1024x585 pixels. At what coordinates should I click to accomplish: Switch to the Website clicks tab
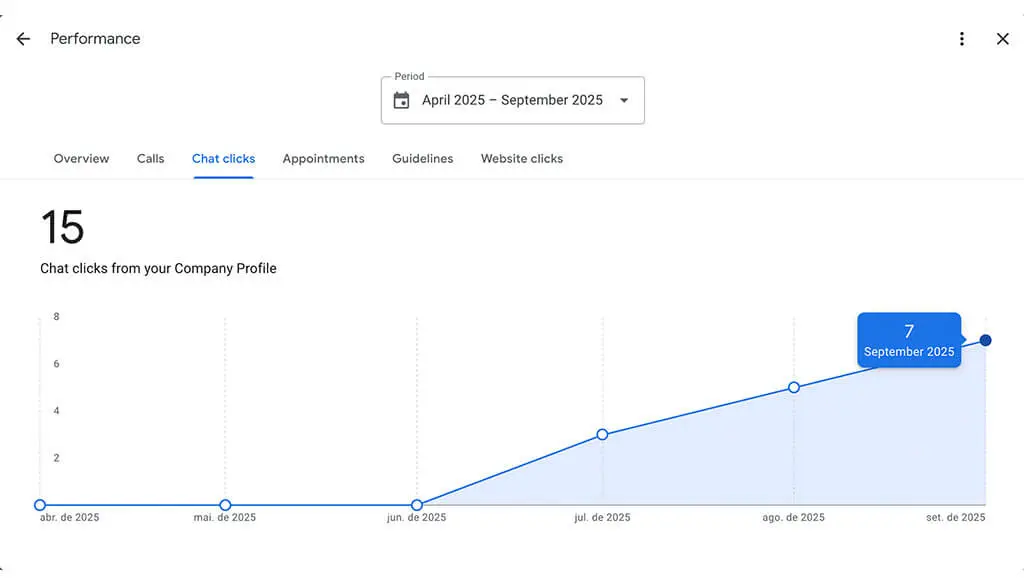(x=521, y=158)
